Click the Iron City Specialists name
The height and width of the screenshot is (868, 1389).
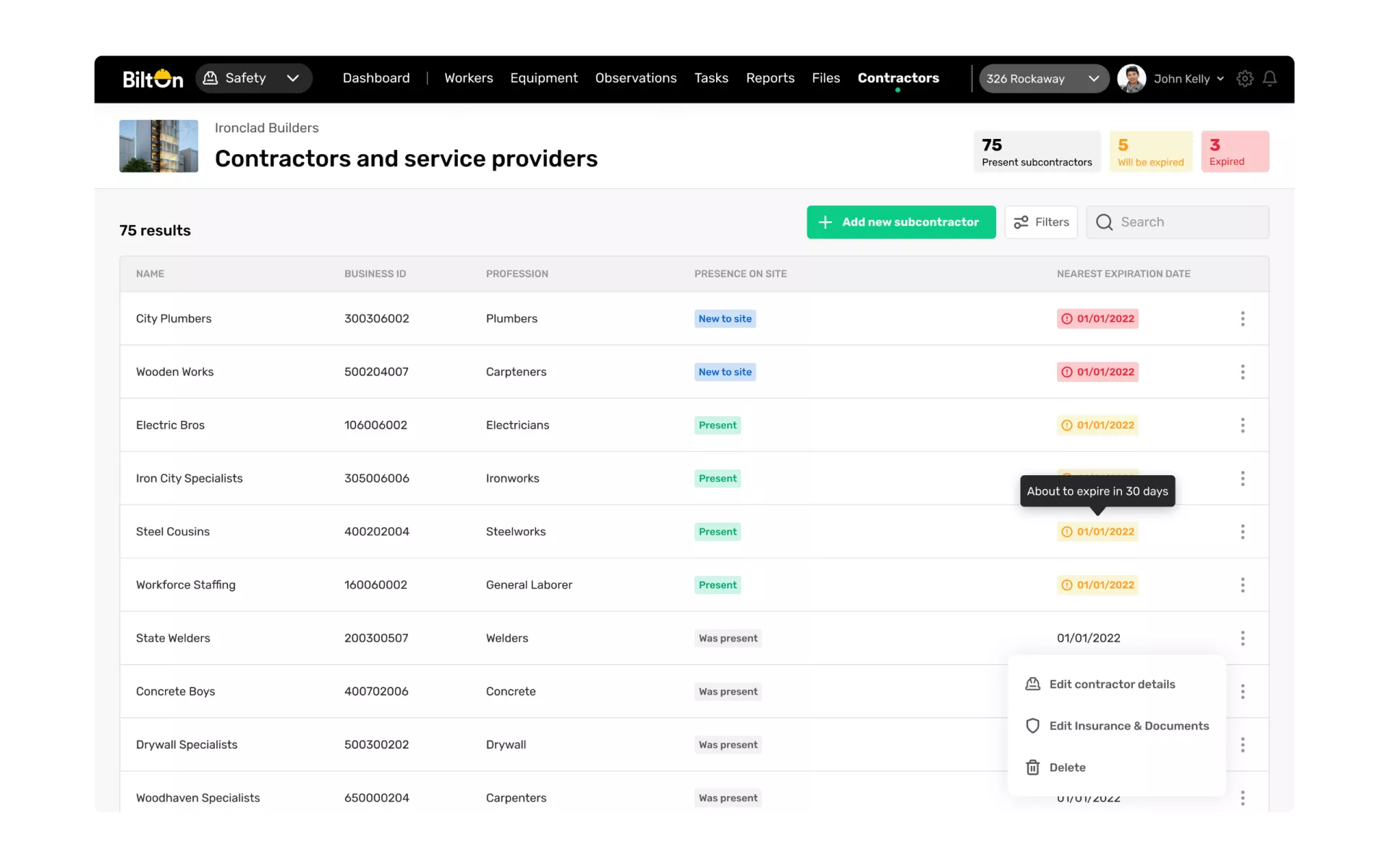[190, 479]
